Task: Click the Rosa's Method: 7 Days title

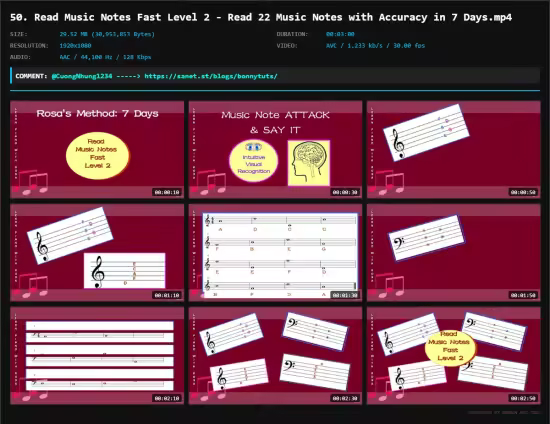Action: click(98, 113)
